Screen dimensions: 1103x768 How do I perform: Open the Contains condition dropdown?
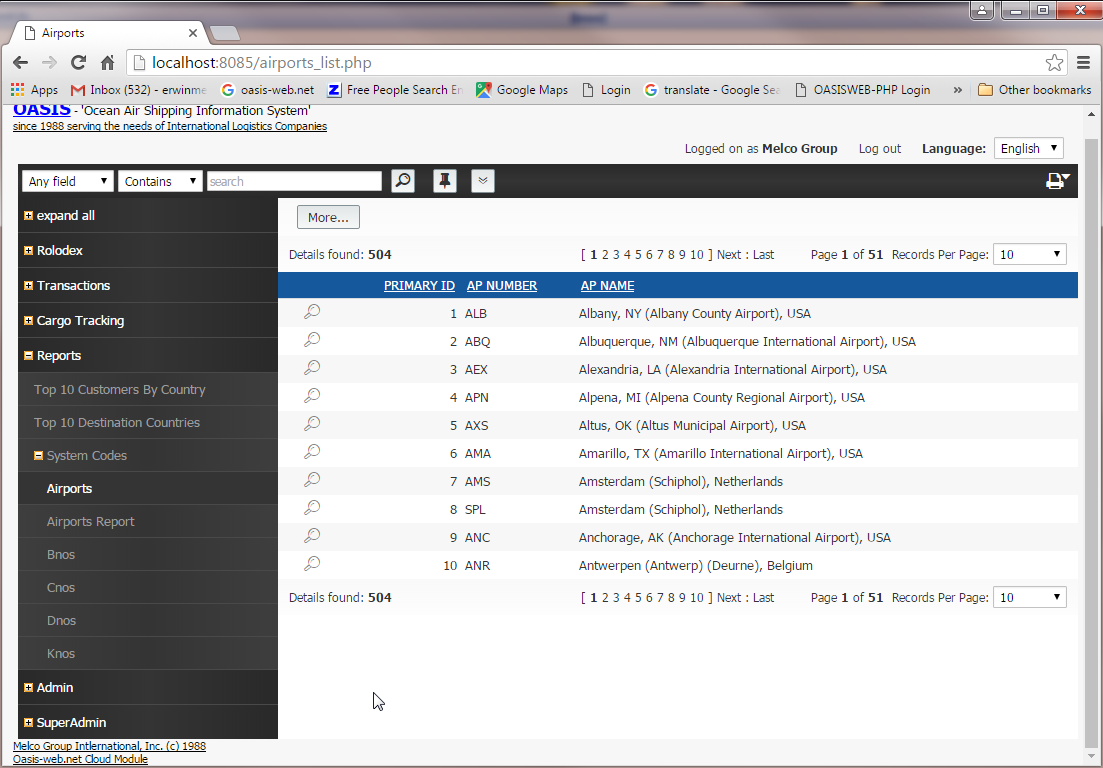point(160,181)
